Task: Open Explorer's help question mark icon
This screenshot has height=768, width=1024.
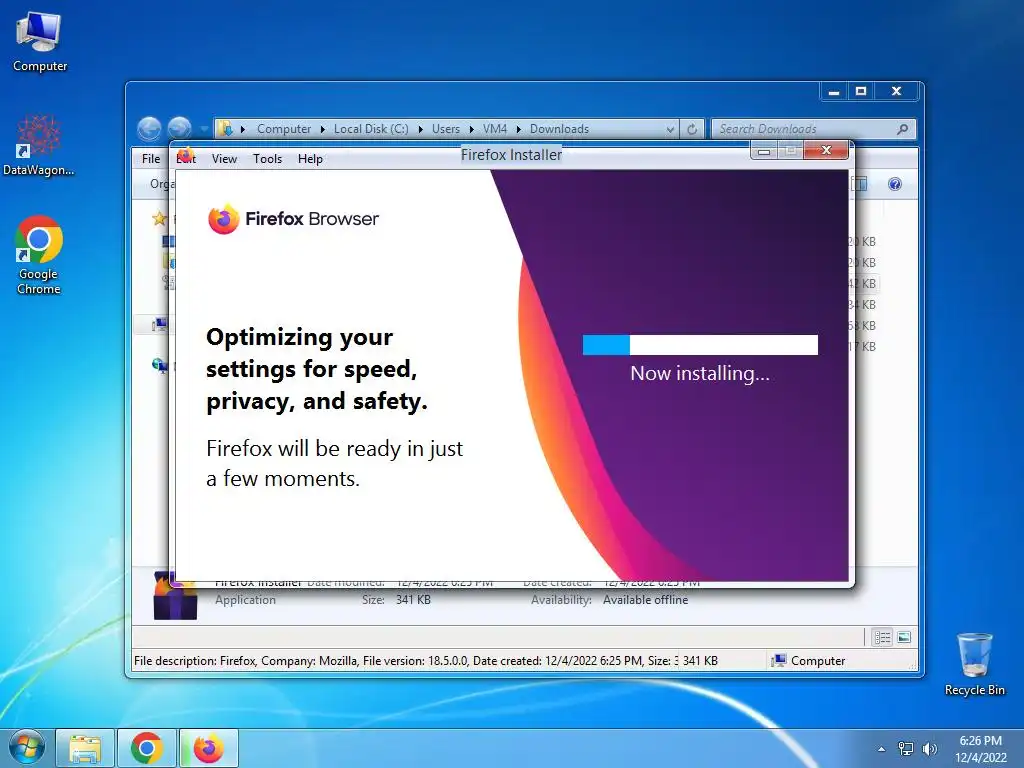Action: pos(895,184)
